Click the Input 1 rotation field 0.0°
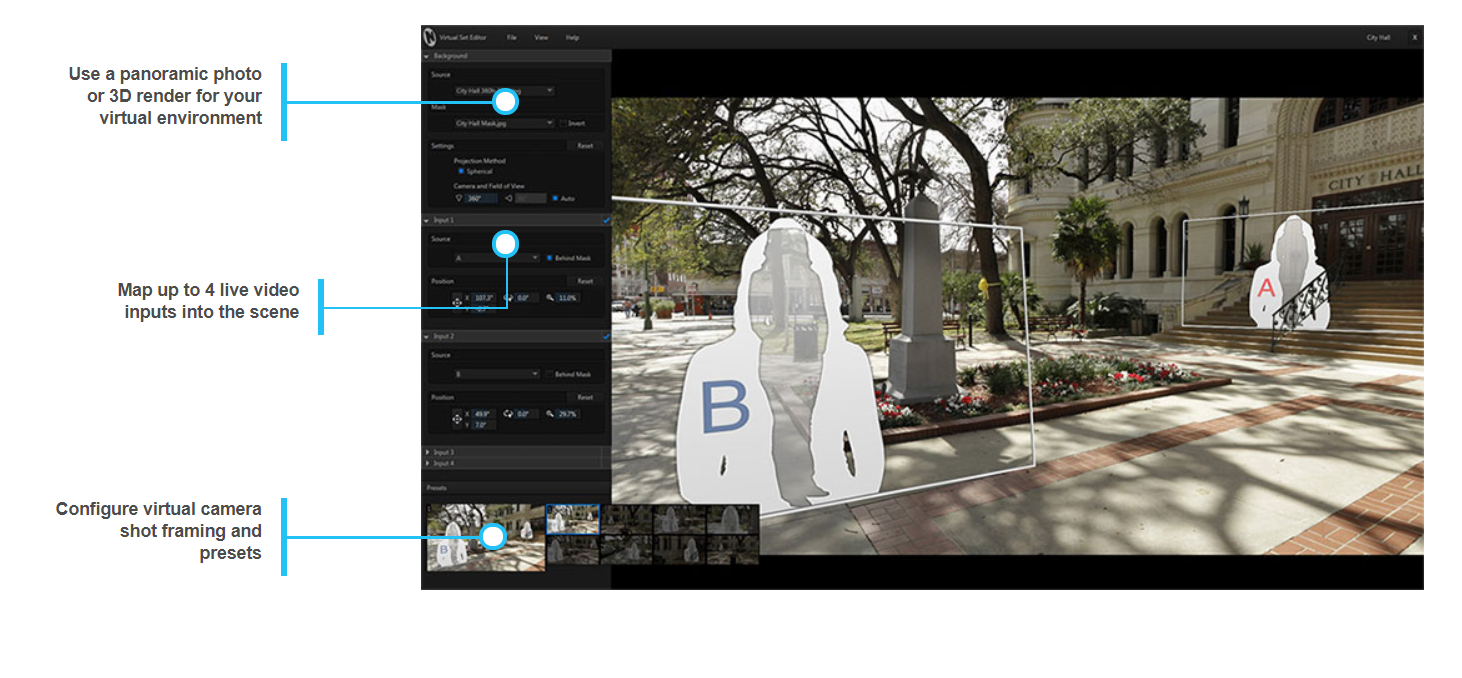The image size is (1462, 678). tap(527, 298)
